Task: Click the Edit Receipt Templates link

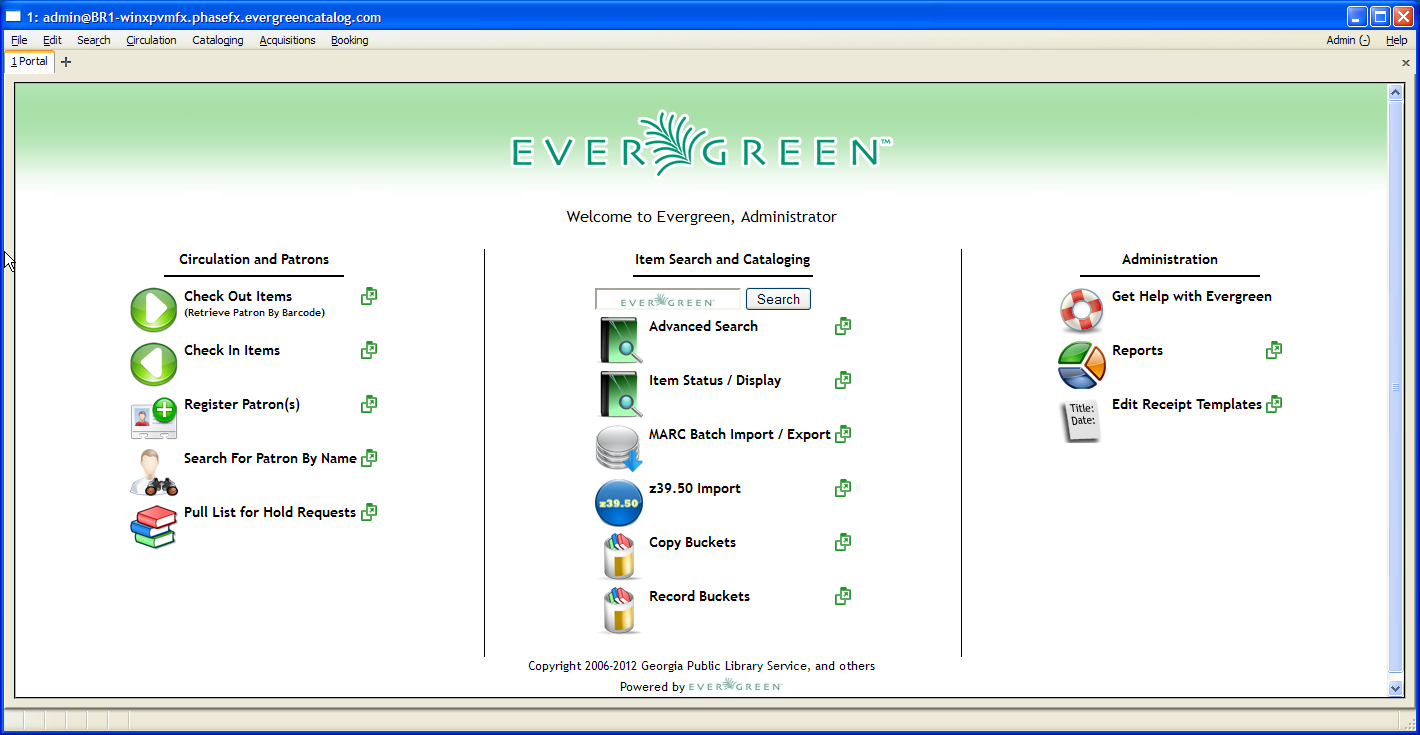Action: 1187,404
